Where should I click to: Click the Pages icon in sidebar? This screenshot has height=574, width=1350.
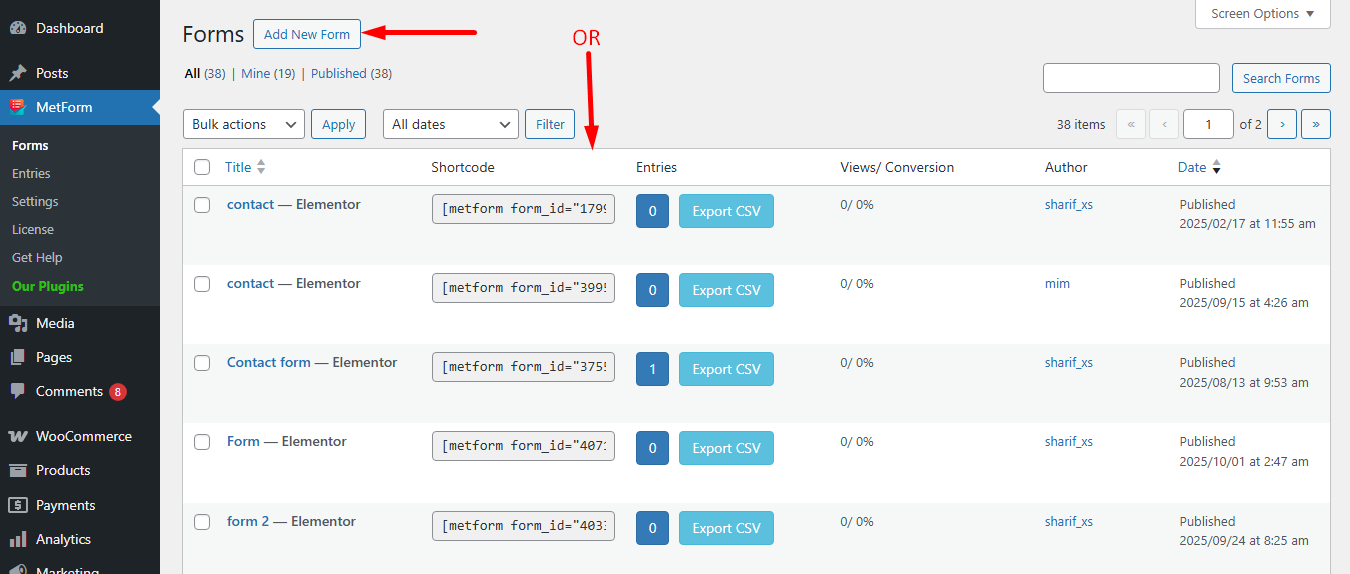[18, 357]
